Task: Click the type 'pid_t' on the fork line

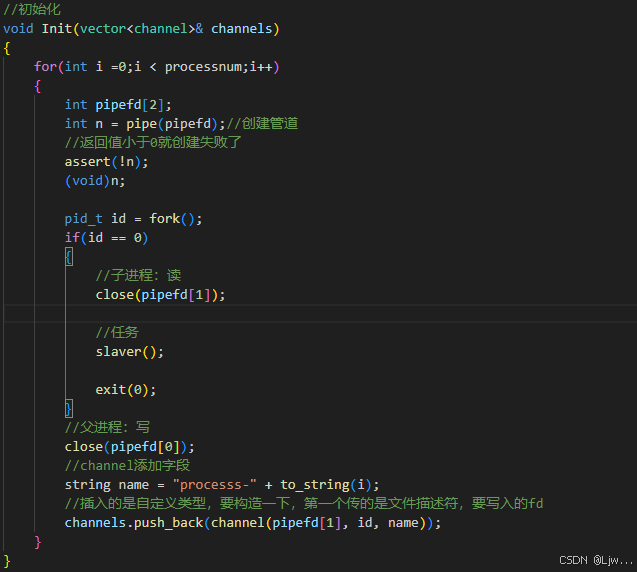Action: pyautogui.click(x=83, y=219)
